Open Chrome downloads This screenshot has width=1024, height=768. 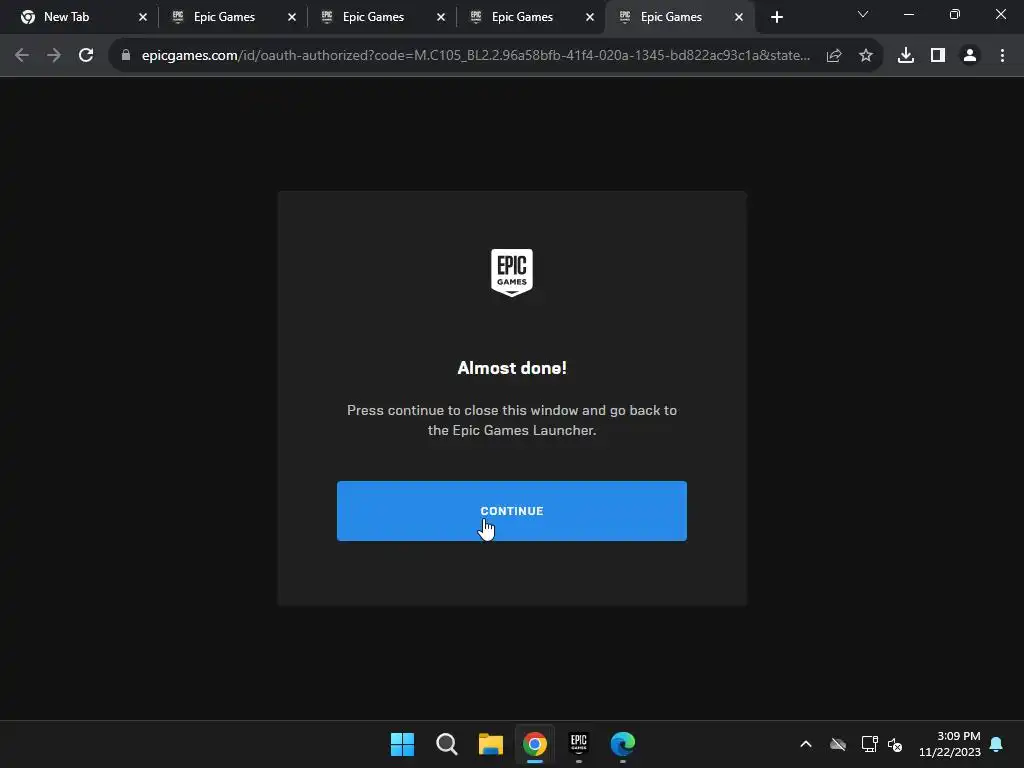point(906,56)
